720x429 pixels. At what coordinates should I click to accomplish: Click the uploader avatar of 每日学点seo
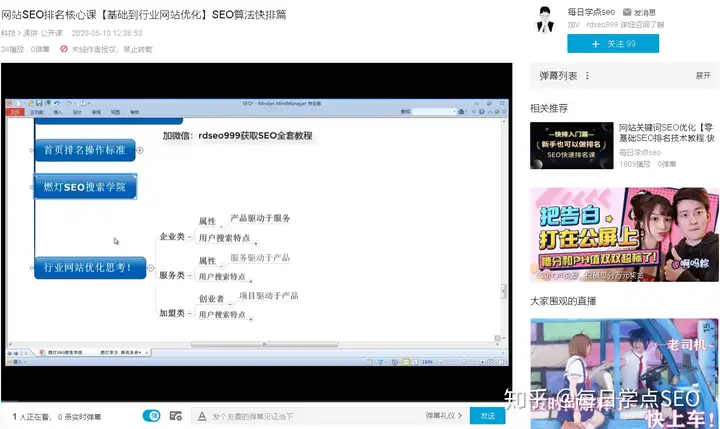coord(545,19)
